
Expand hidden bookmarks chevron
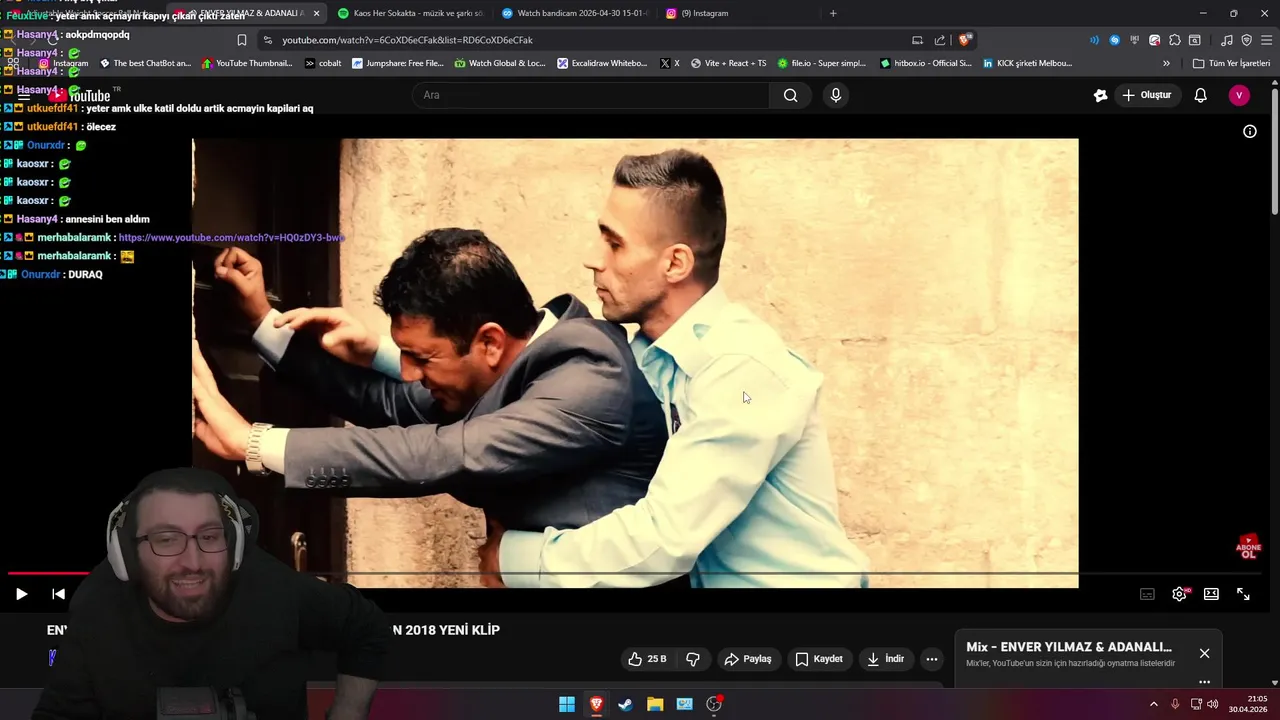1166,63
